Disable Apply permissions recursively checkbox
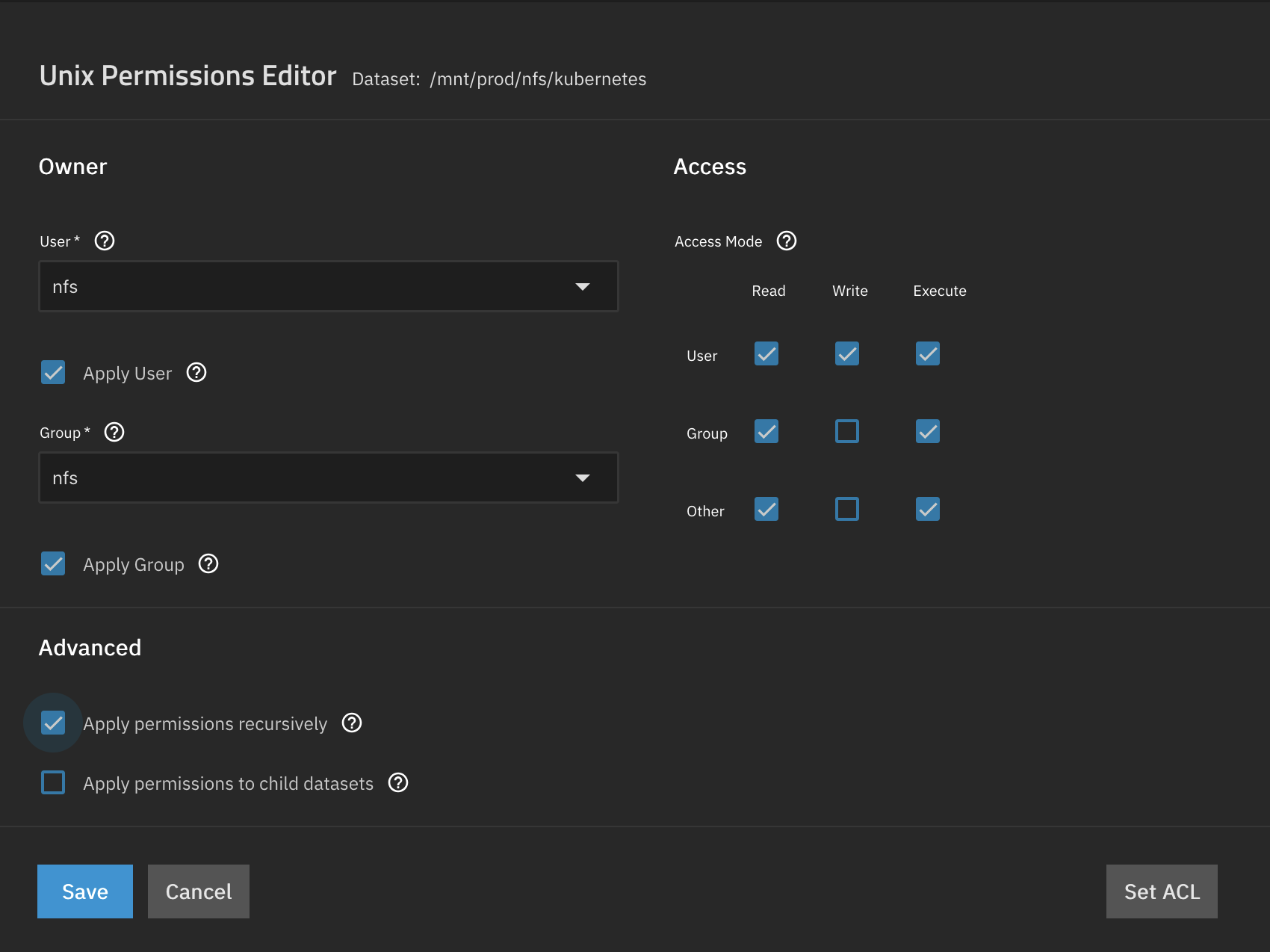 click(x=53, y=723)
